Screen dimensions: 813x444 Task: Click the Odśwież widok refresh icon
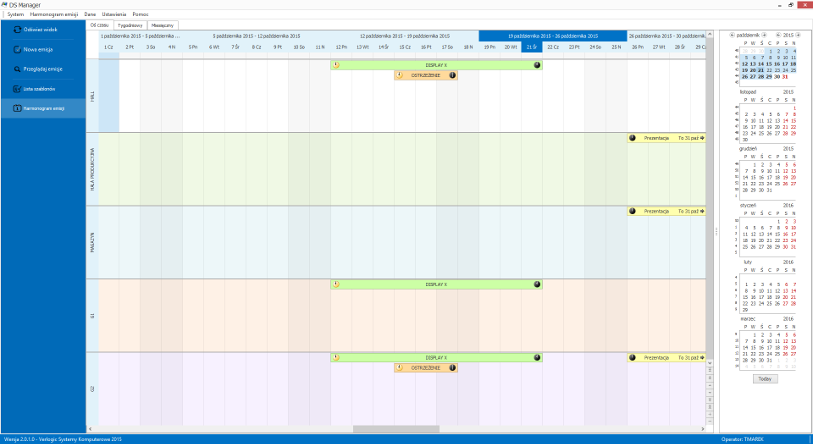tap(17, 30)
